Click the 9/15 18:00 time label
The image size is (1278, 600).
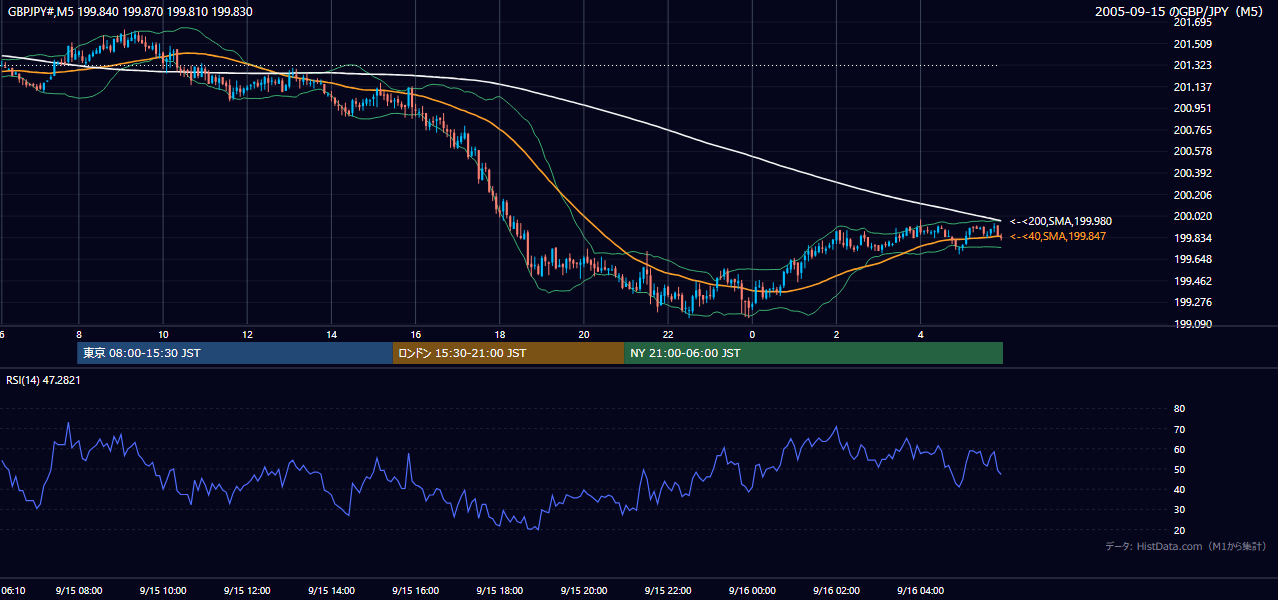point(499,591)
